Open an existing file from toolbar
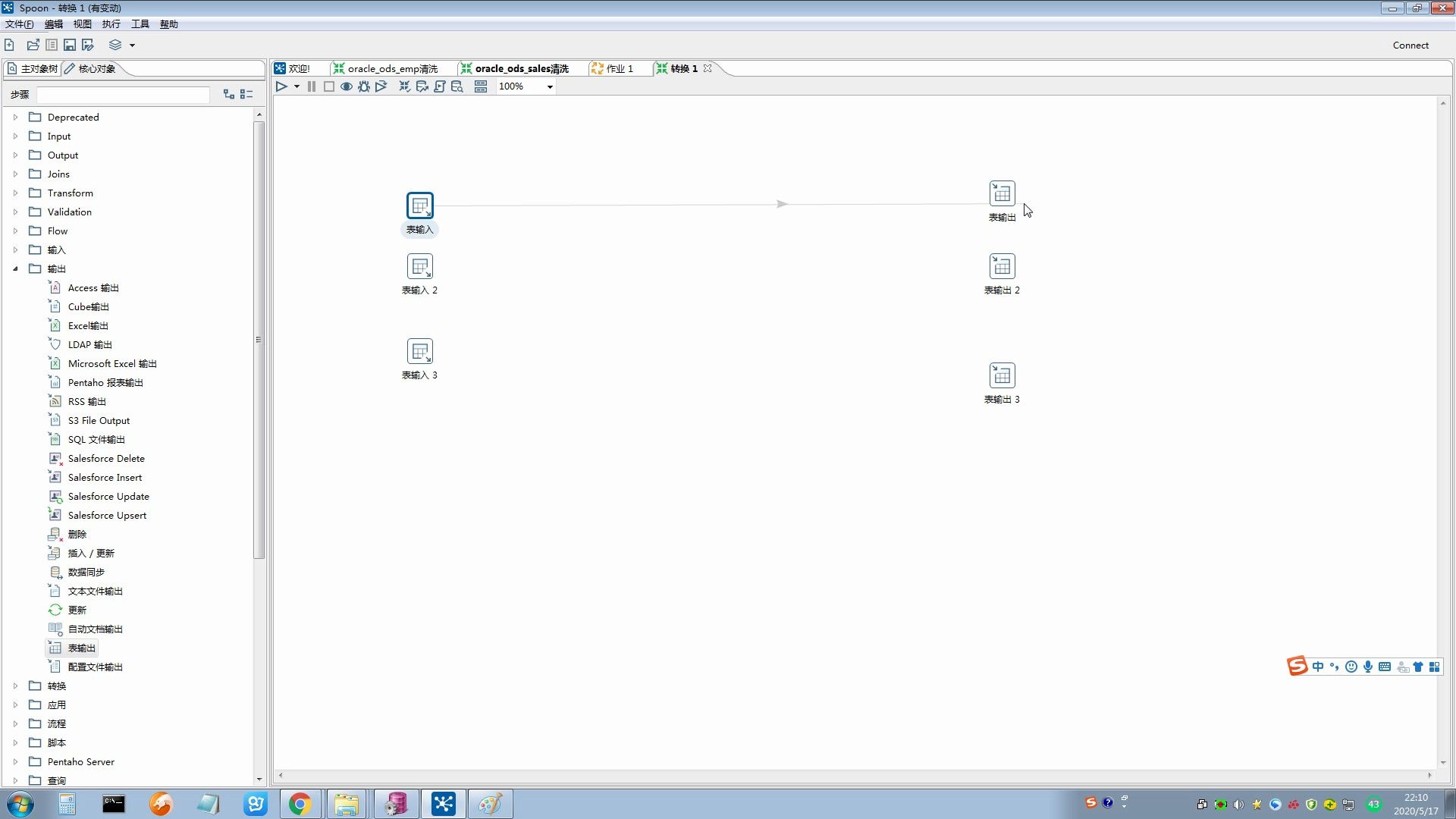This screenshot has height=819, width=1456. [x=33, y=45]
